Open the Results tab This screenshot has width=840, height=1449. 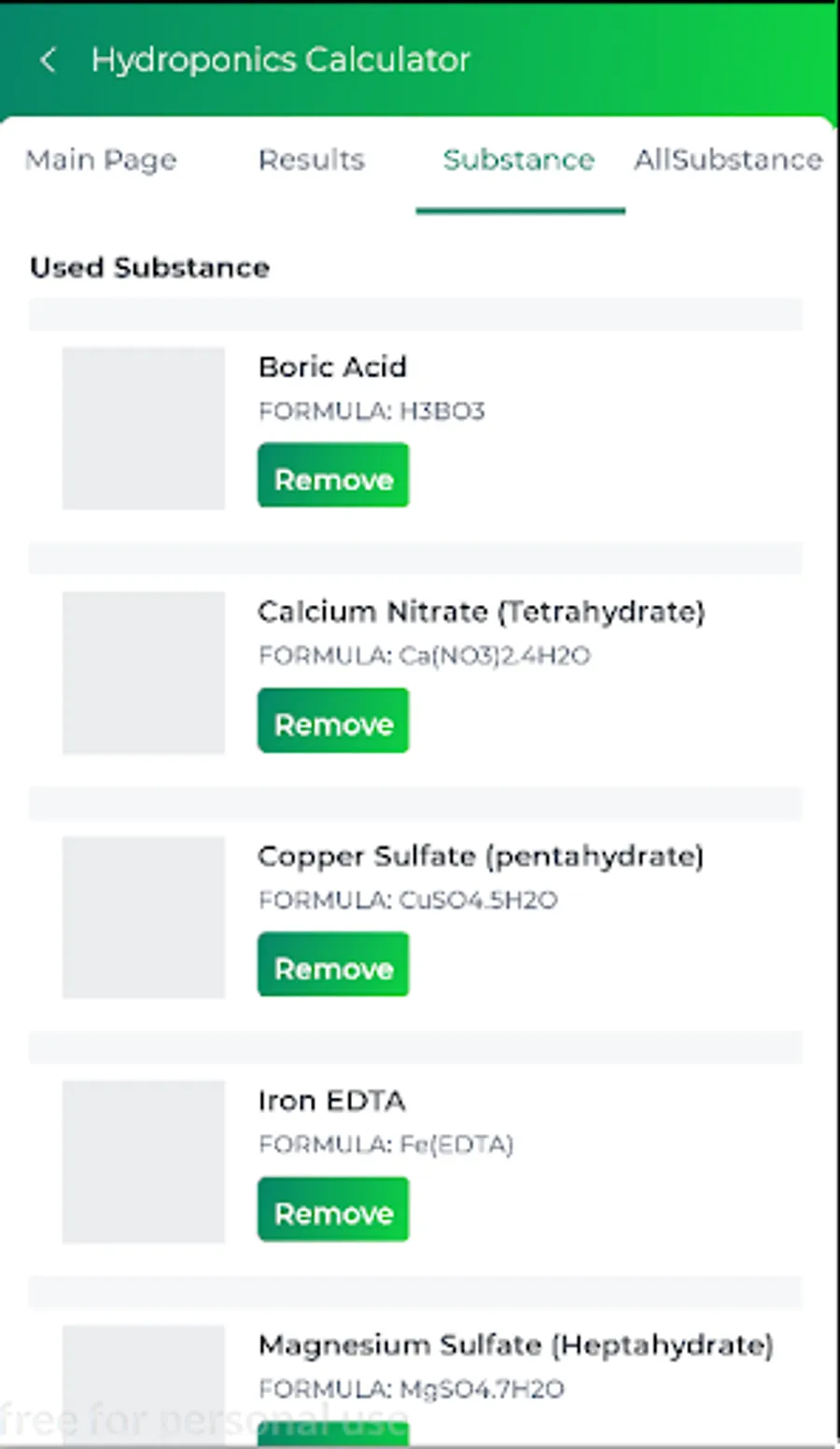(x=312, y=160)
